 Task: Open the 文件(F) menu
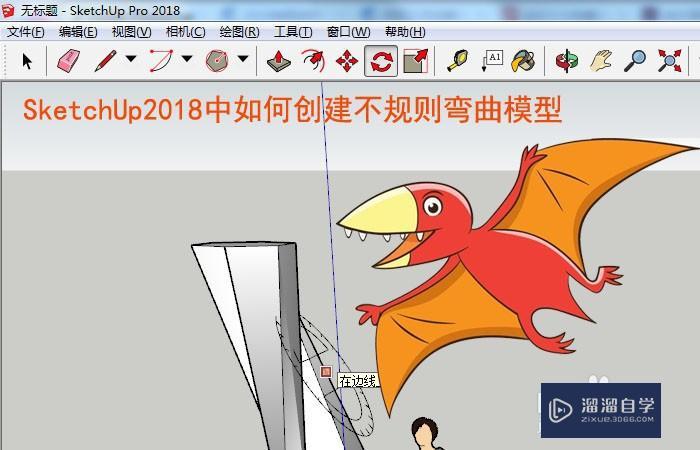point(25,32)
